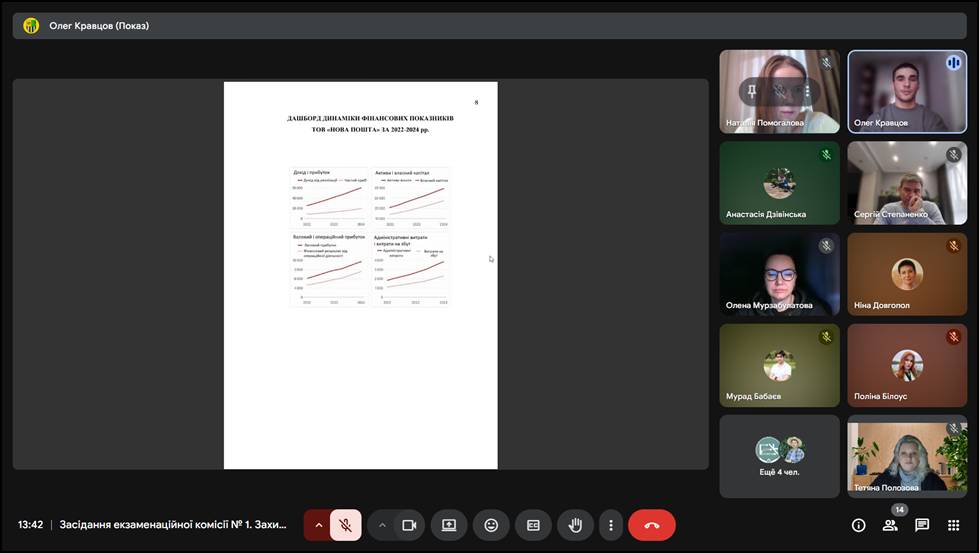979x553 pixels.
Task: Click the shared dashboard document page
Action: pyautogui.click(x=360, y=275)
